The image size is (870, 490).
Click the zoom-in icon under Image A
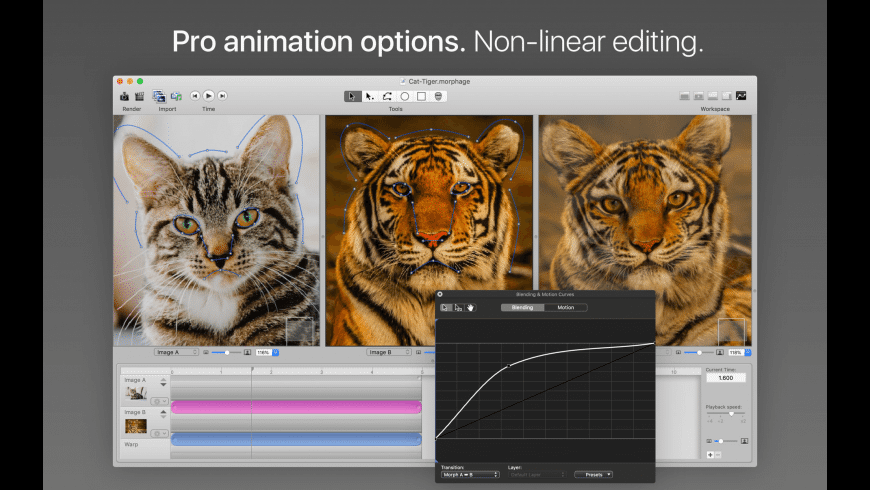(x=247, y=352)
